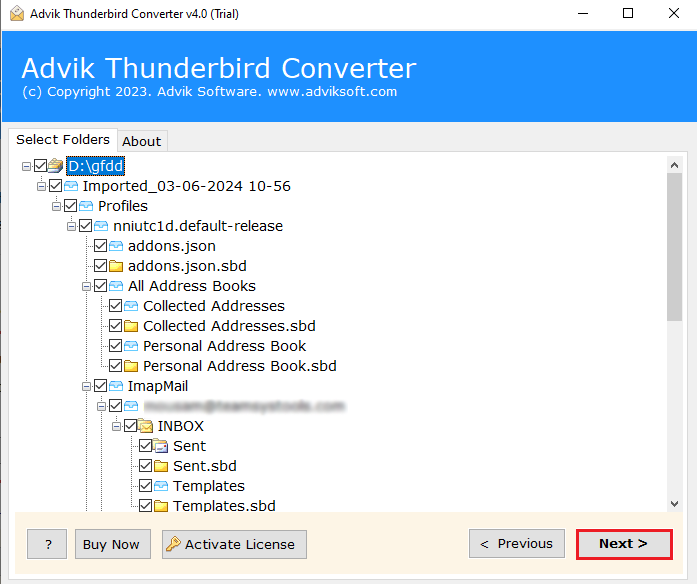
Task: Select the Collected Addresses.sbd label
Action: [x=229, y=326]
